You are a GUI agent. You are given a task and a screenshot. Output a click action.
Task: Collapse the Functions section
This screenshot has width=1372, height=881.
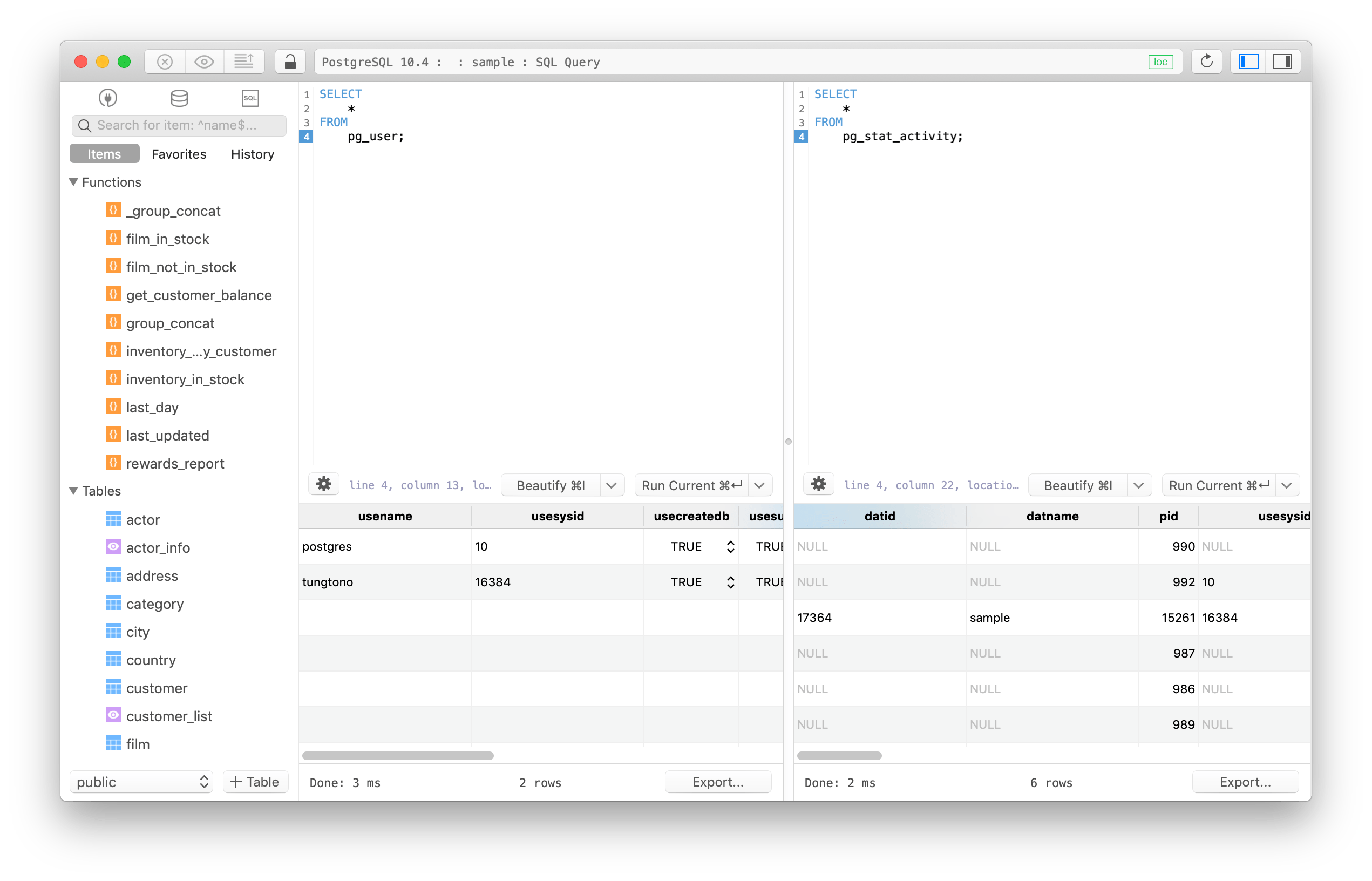point(74,182)
